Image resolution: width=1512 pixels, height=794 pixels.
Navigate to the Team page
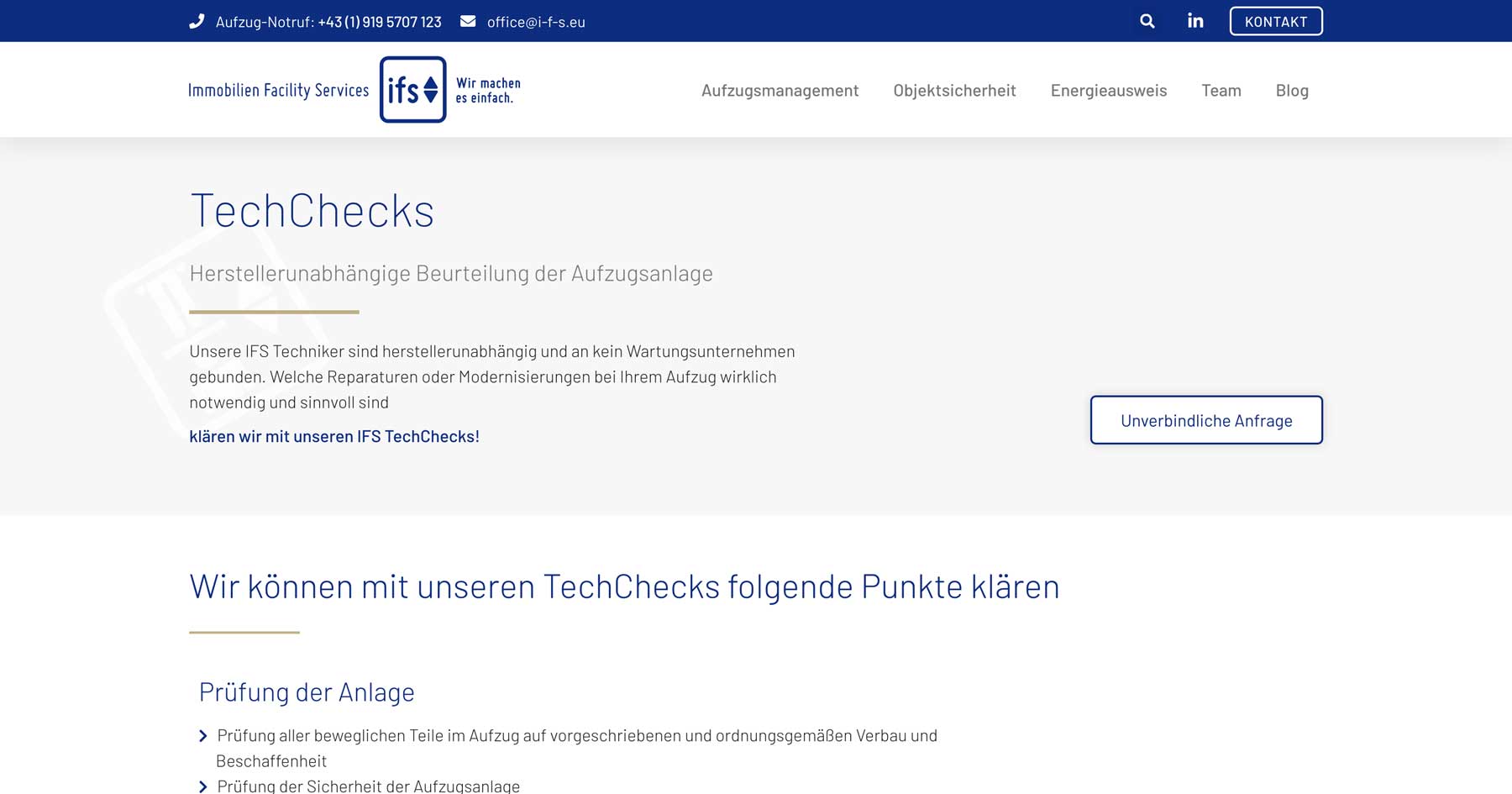[1221, 90]
